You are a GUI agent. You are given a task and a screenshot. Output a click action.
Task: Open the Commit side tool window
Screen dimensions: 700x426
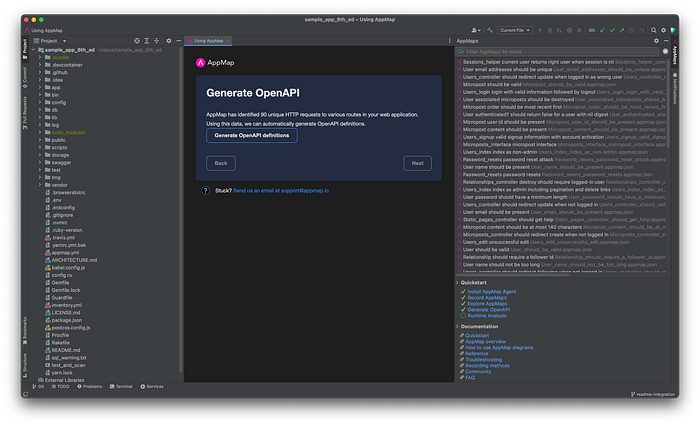tap(25, 78)
